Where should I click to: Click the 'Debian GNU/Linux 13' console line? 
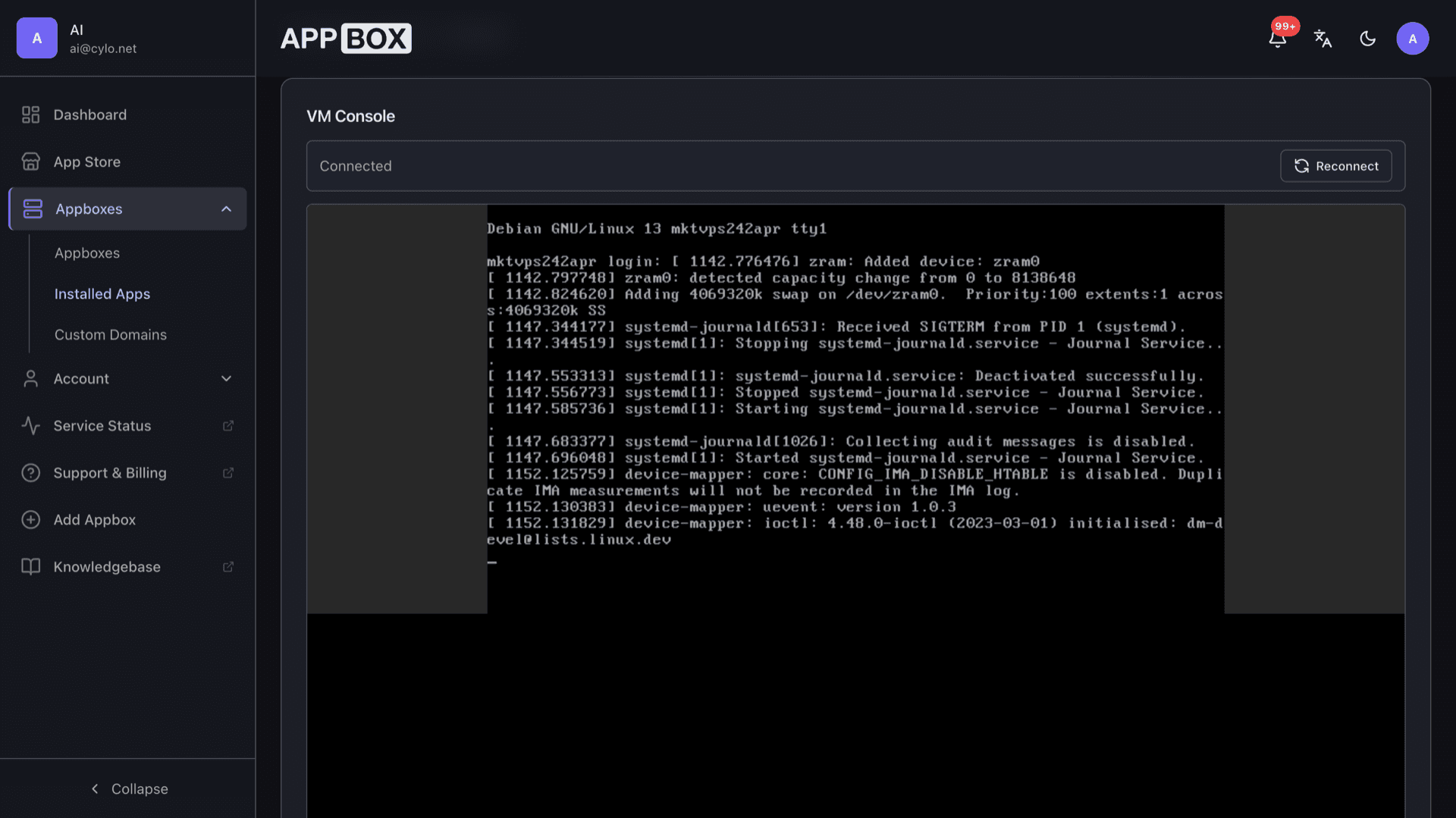[657, 228]
